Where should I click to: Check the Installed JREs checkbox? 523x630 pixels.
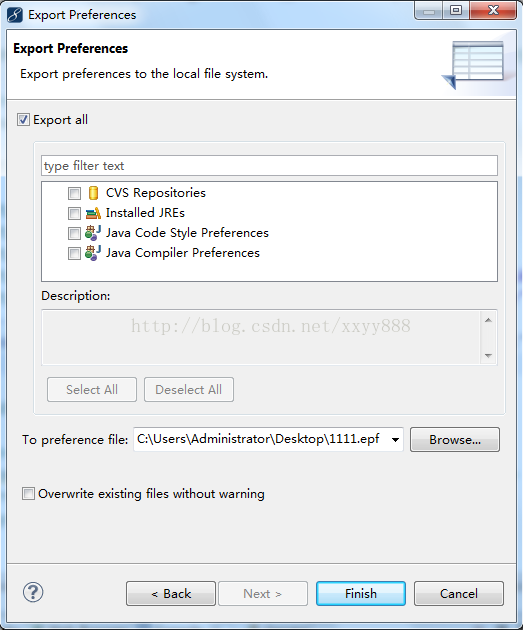(74, 213)
